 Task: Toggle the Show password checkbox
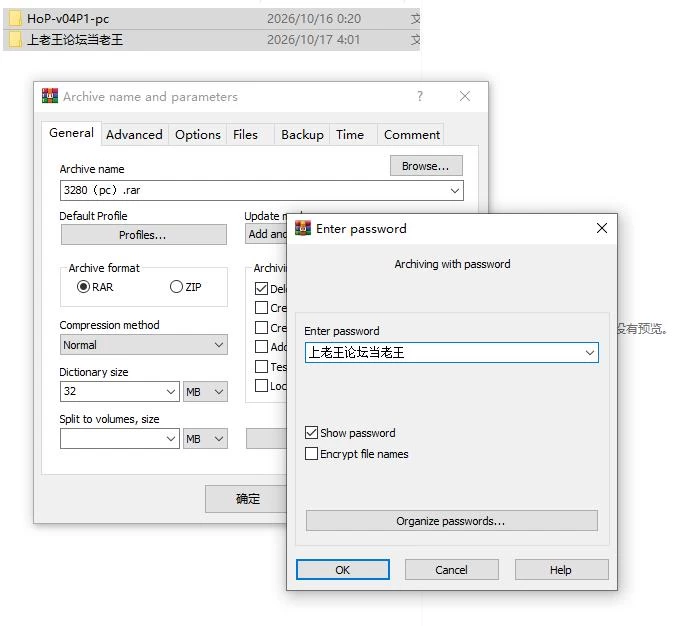(311, 433)
